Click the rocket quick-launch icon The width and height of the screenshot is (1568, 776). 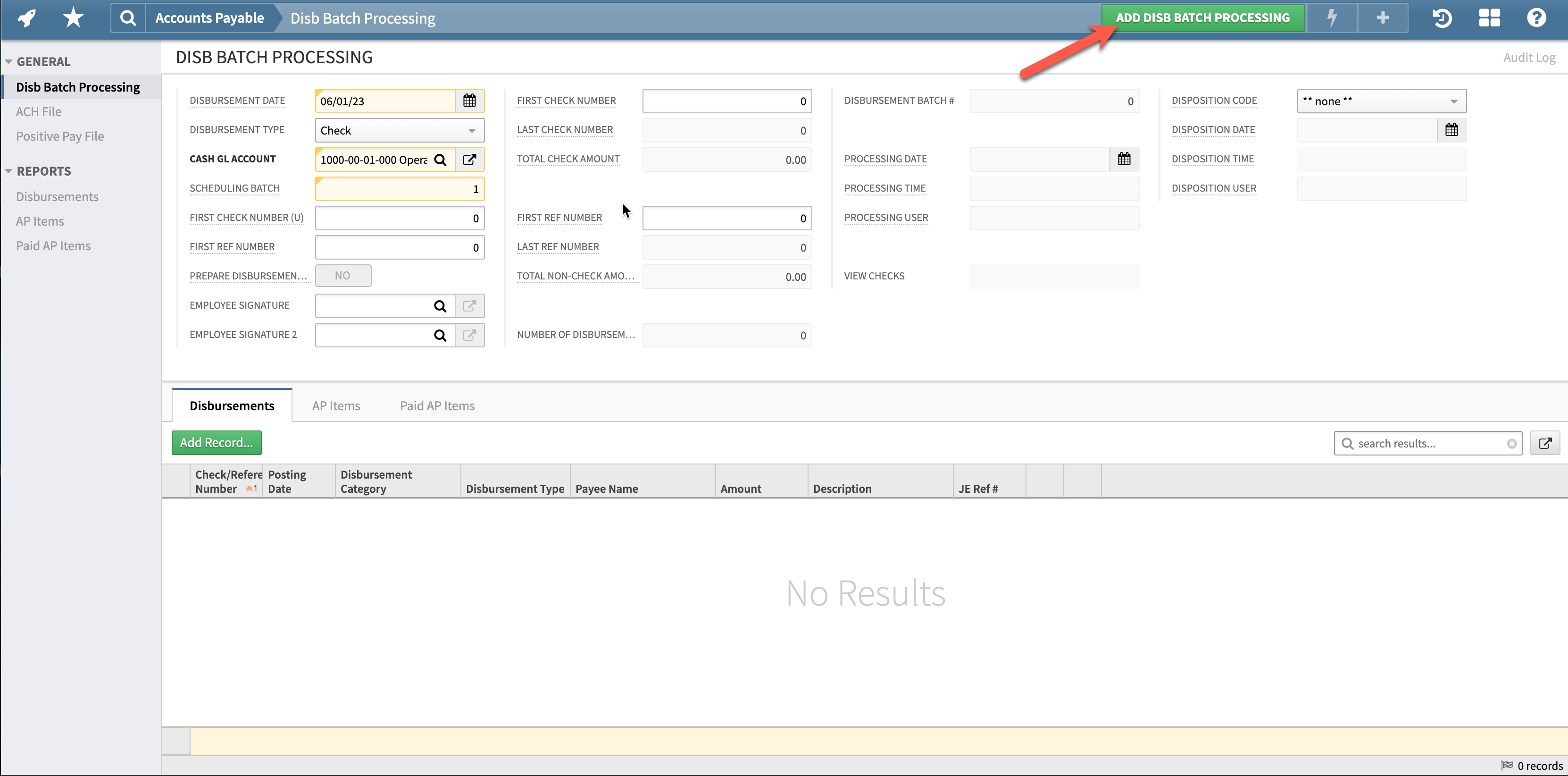click(25, 17)
